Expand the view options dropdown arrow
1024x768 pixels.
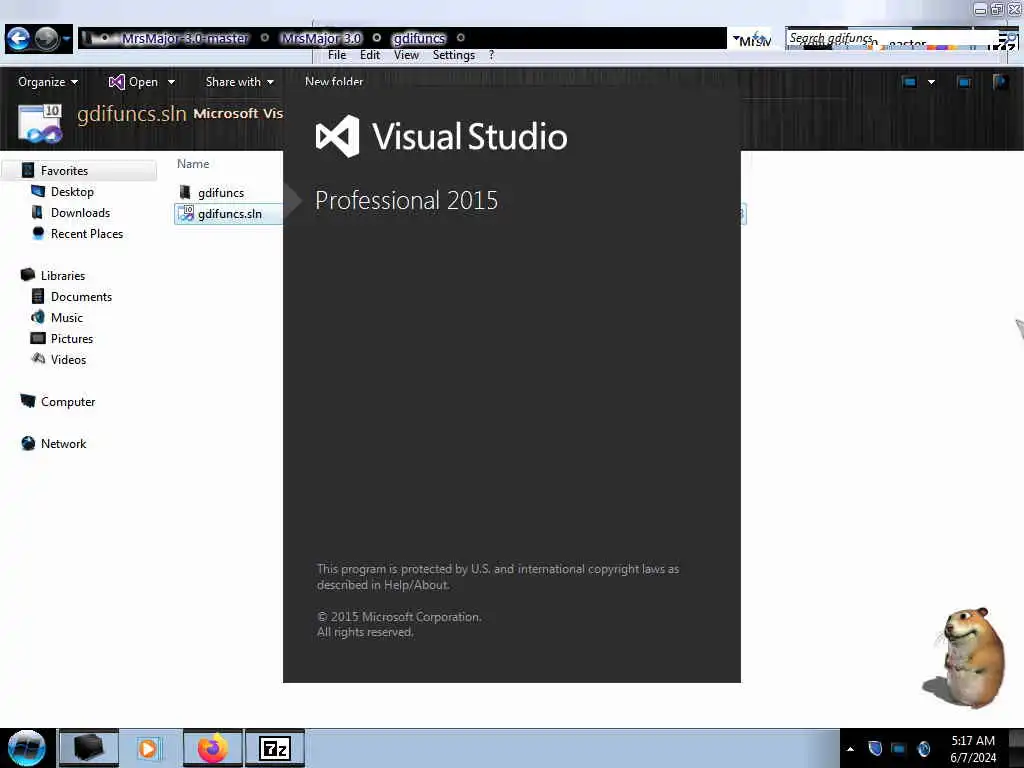tap(931, 82)
